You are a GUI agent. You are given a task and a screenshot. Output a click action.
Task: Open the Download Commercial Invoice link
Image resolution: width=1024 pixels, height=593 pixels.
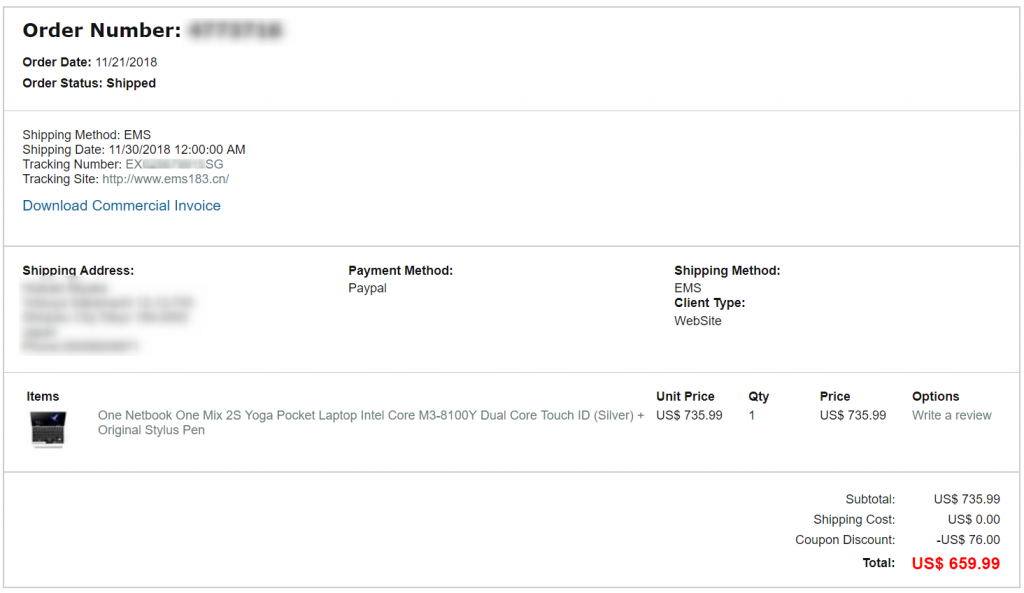(122, 206)
